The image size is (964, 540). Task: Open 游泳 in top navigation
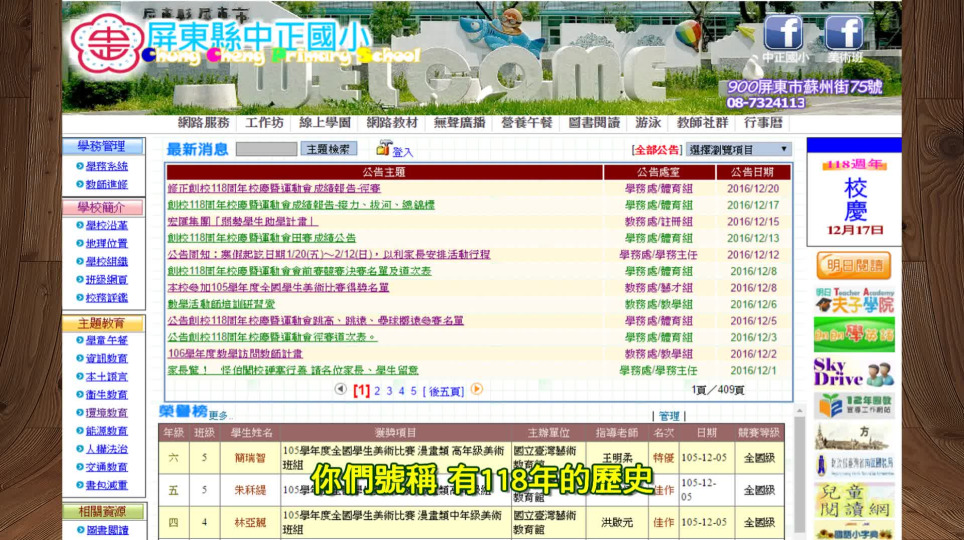[x=648, y=123]
